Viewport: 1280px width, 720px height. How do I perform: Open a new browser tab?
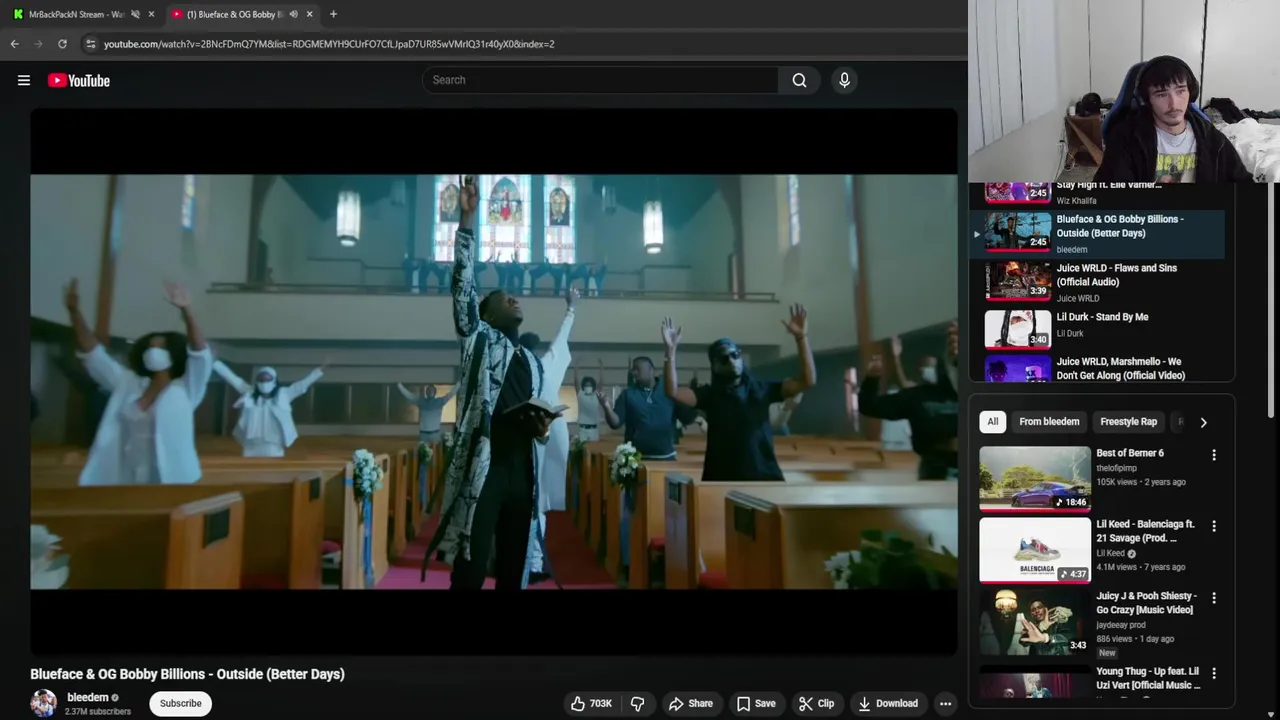[x=333, y=14]
